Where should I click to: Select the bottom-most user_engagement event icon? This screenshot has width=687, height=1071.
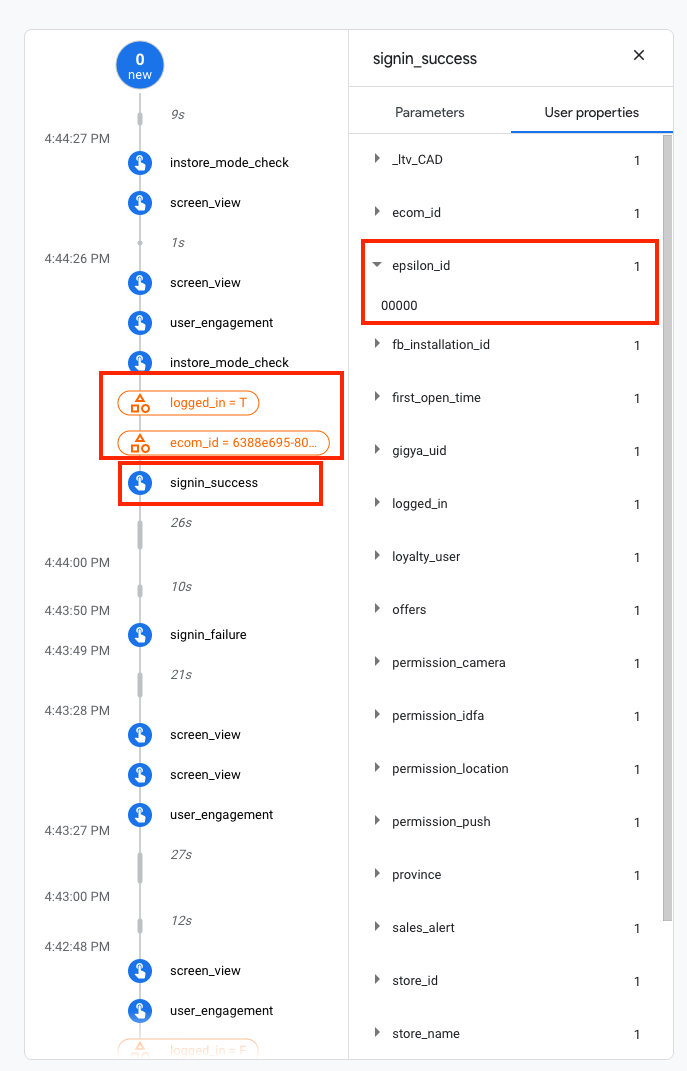(140, 1011)
